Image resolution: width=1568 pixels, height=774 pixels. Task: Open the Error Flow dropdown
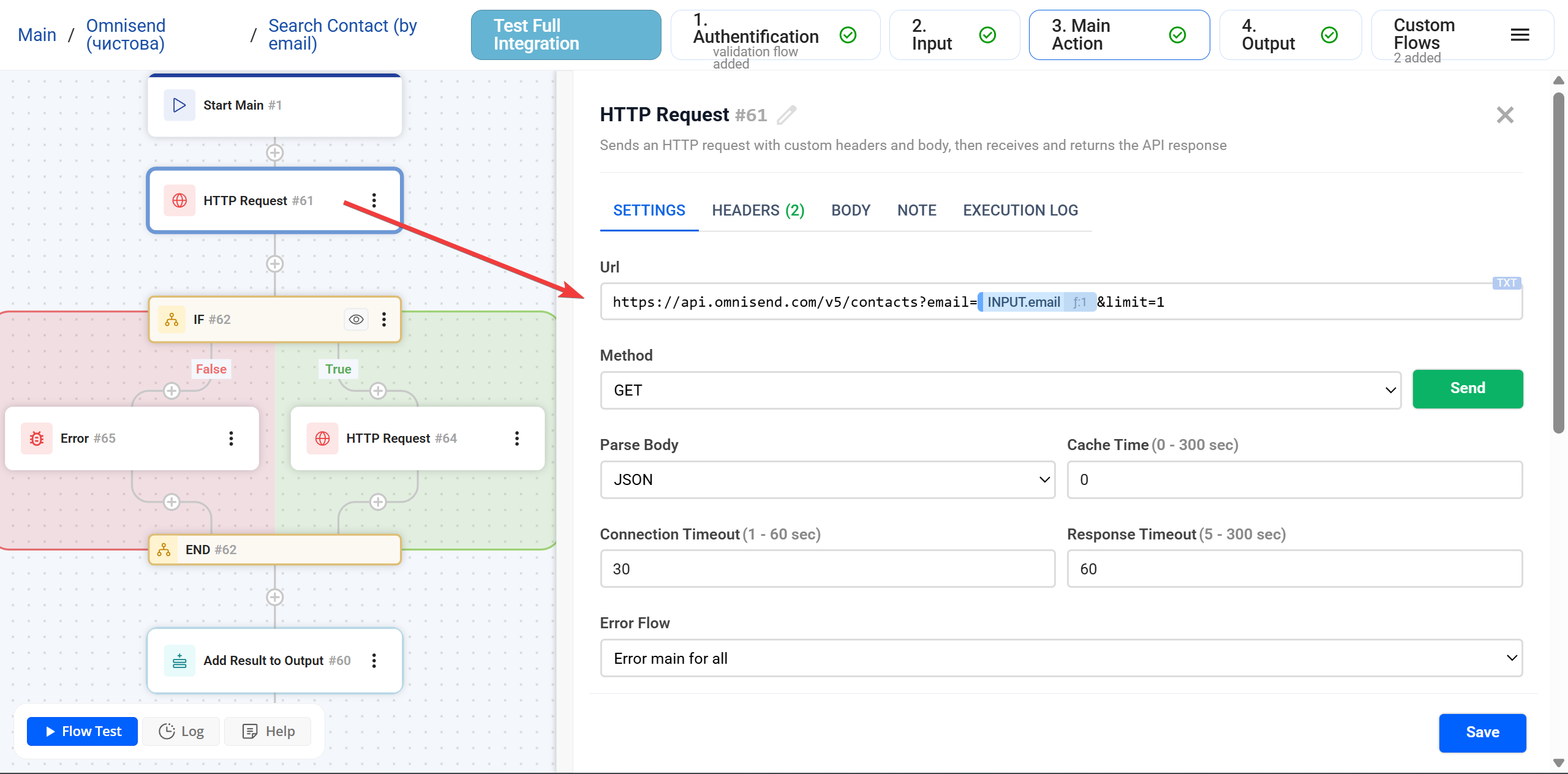pos(1061,658)
